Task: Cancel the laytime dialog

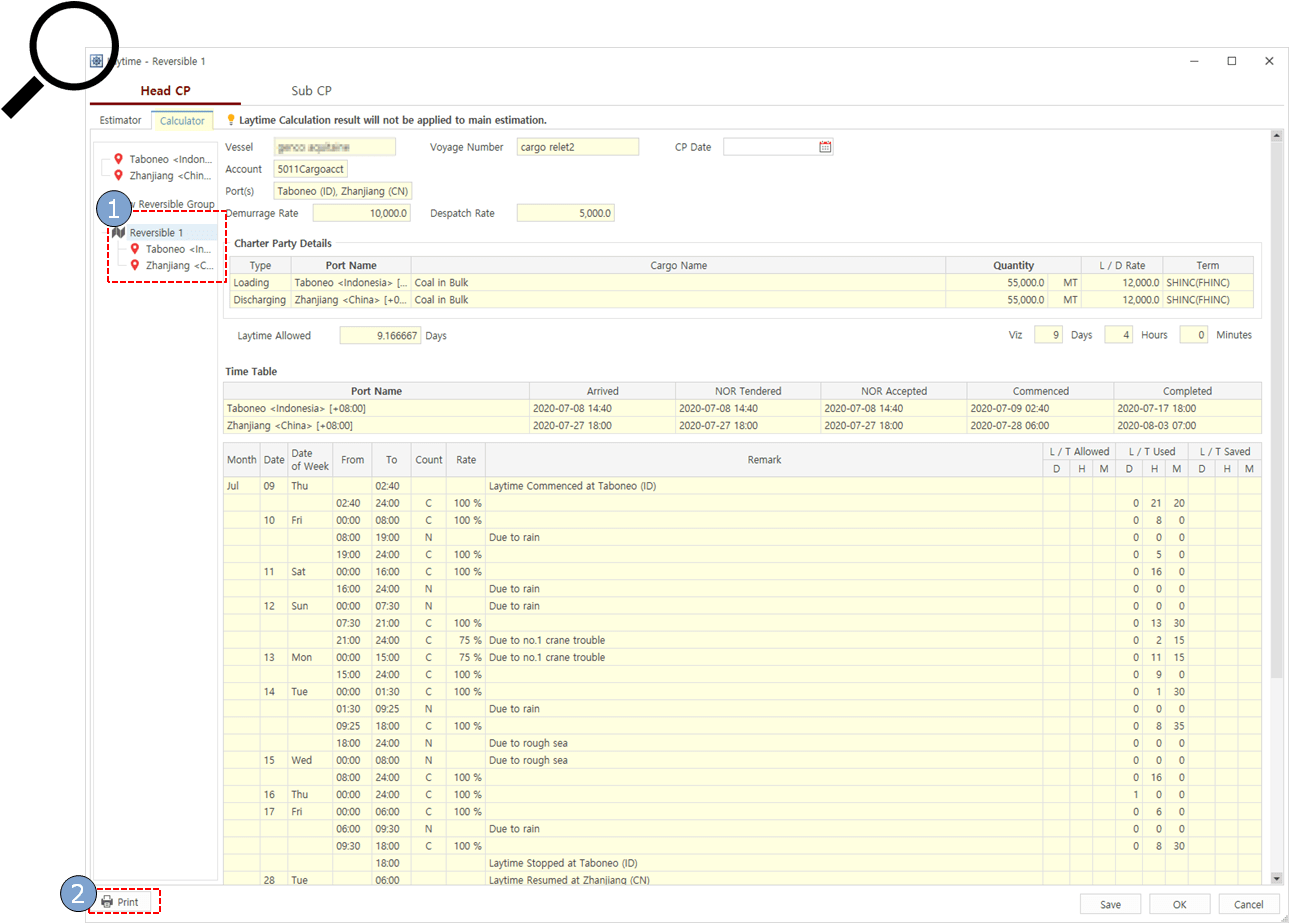Action: [x=1248, y=904]
